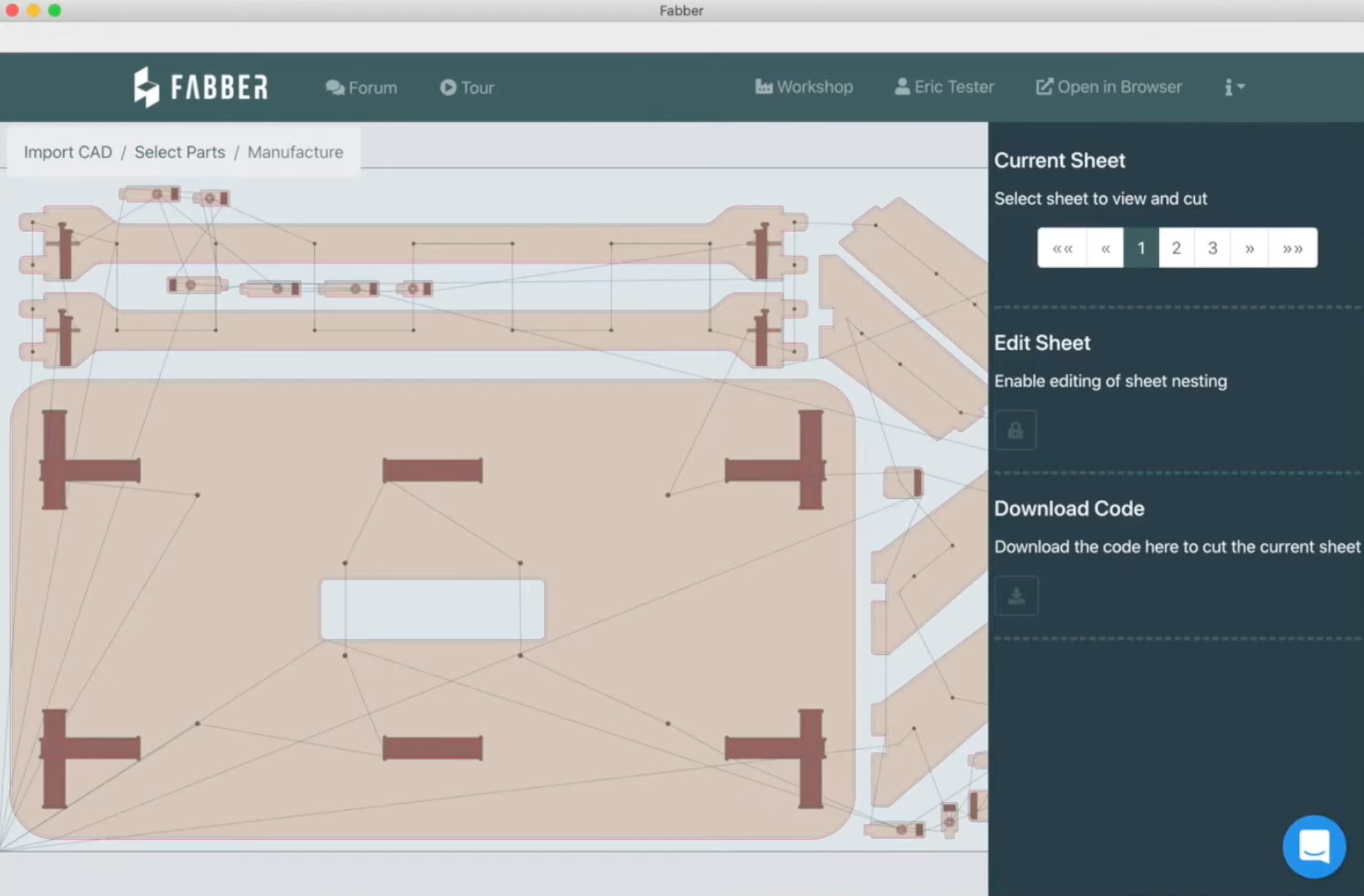The image size is (1364, 896).
Task: Click the Edit Sheet heading
Action: click(1042, 342)
